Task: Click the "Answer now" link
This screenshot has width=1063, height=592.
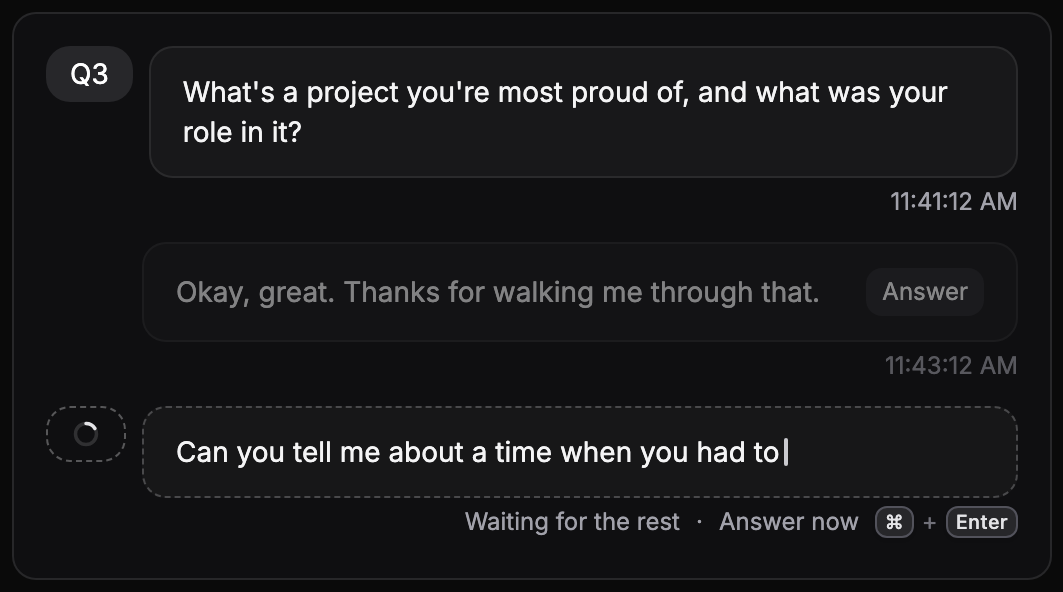Action: point(788,522)
